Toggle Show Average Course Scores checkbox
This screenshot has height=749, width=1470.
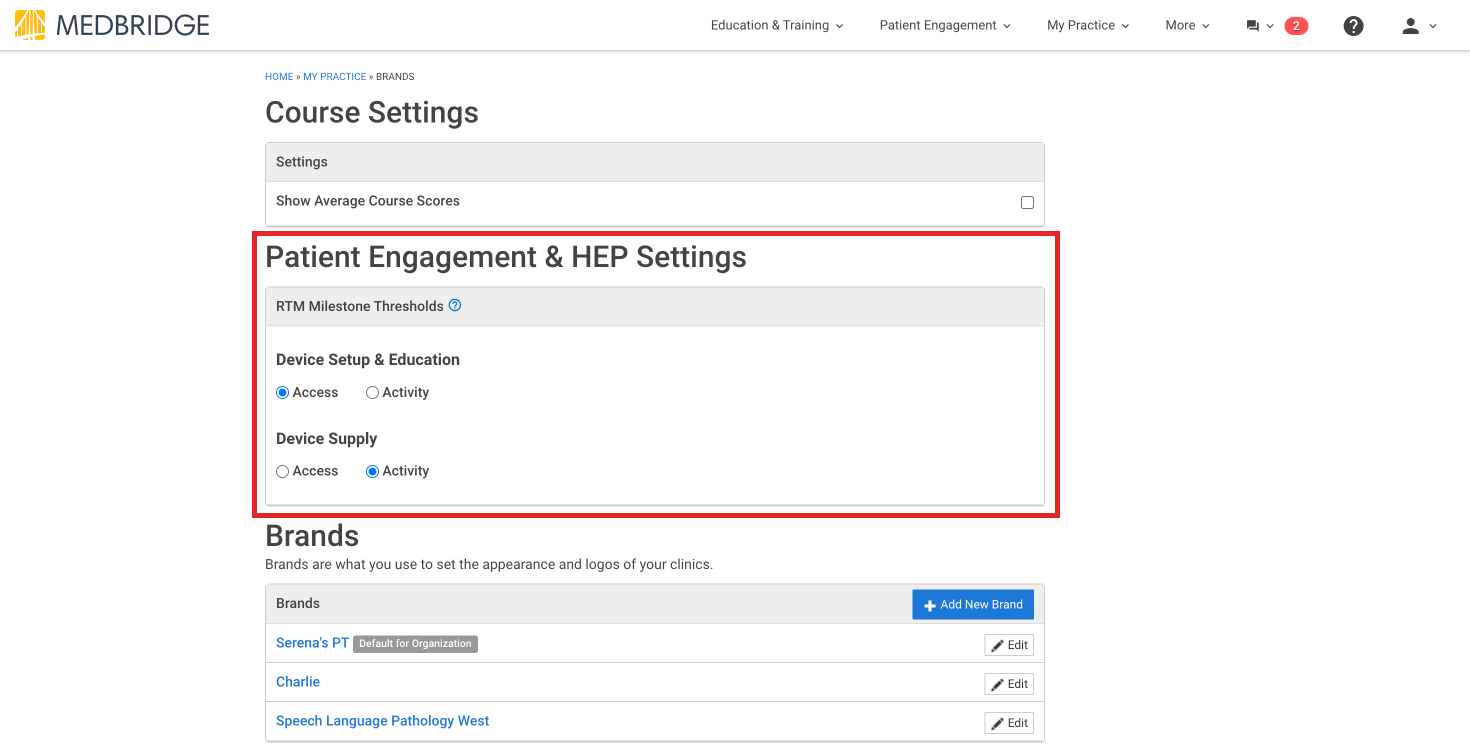pyautogui.click(x=1027, y=202)
